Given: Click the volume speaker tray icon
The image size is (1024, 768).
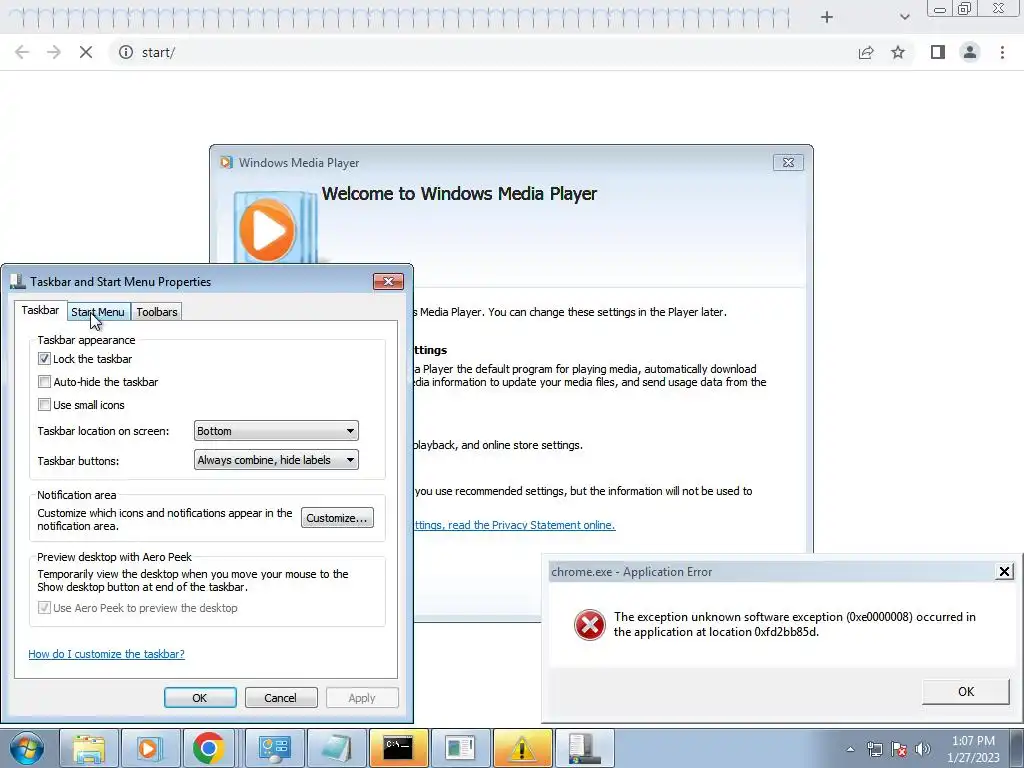Looking at the screenshot, I should click(x=923, y=749).
